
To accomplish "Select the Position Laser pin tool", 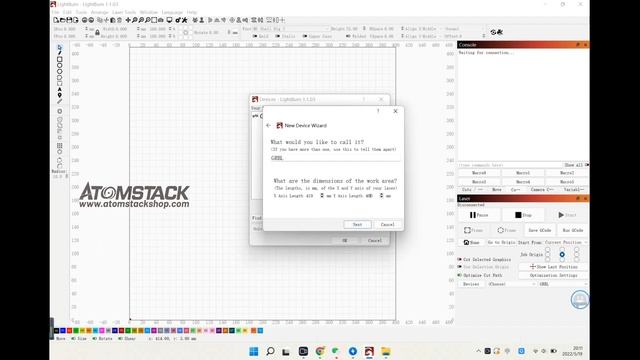I will (x=60, y=95).
